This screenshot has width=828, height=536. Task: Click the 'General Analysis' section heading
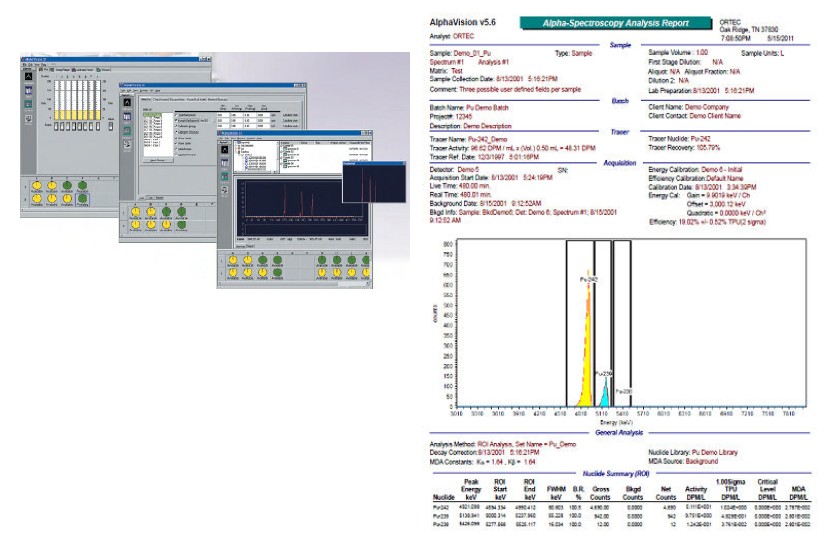coord(619,432)
